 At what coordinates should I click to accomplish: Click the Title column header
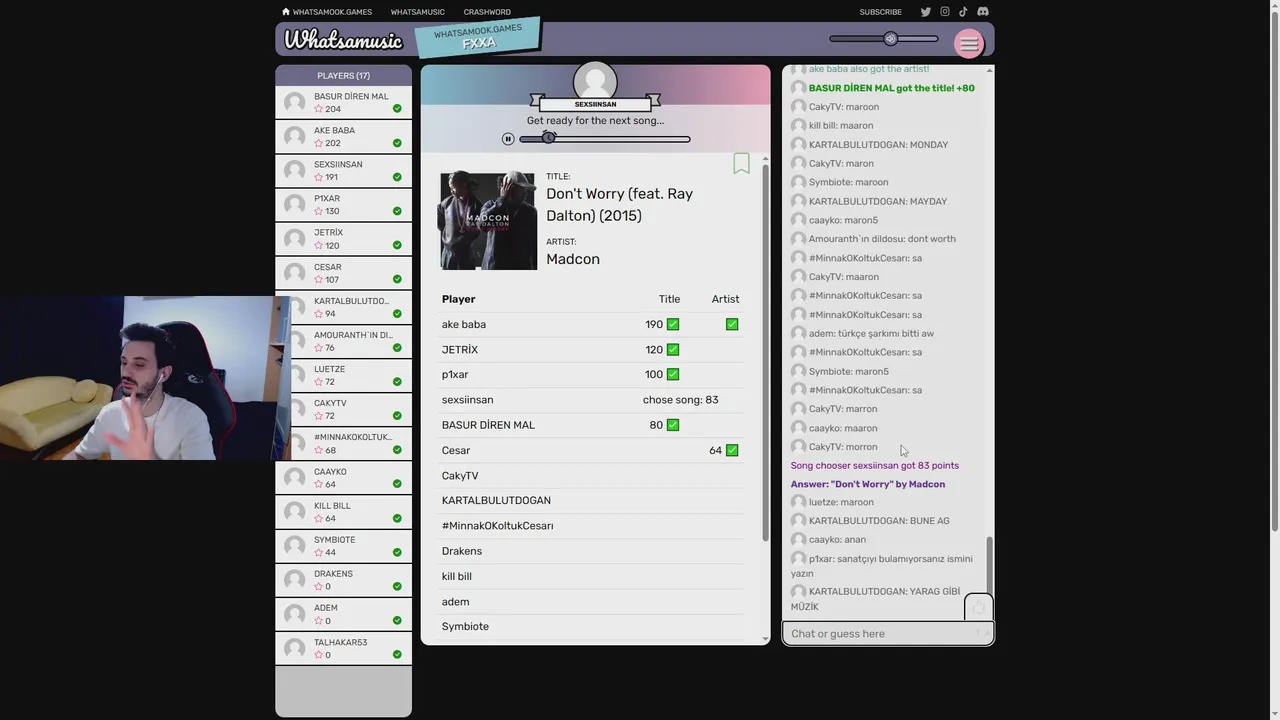click(669, 299)
